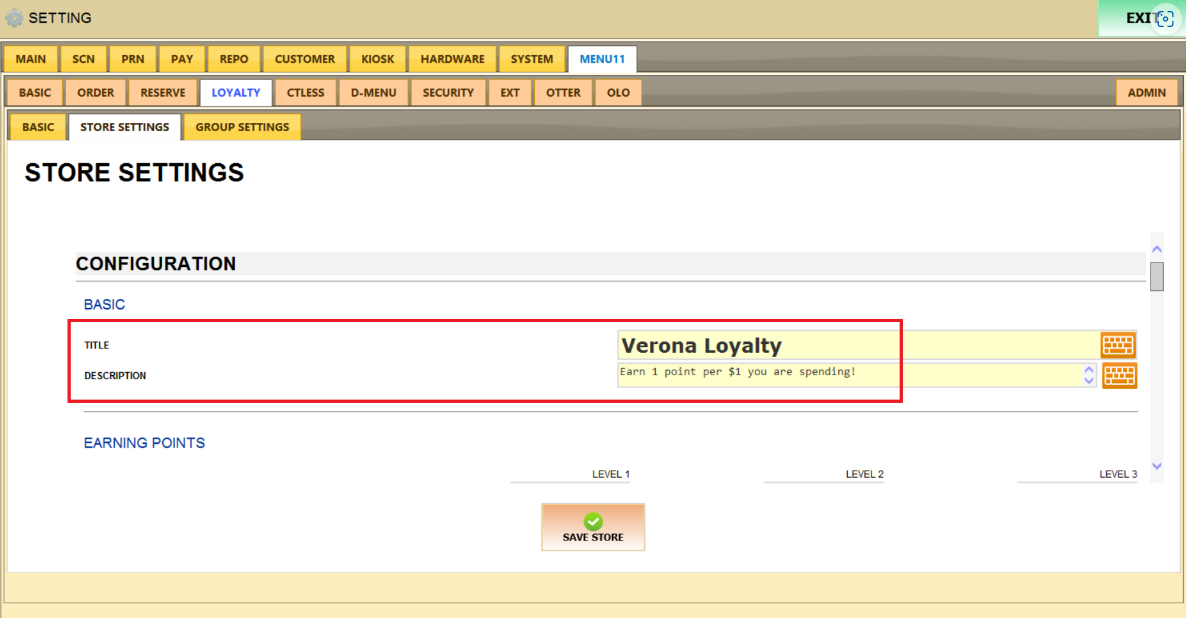The image size is (1186, 618).
Task: Click the Verona Loyalty title field
Action: [858, 345]
